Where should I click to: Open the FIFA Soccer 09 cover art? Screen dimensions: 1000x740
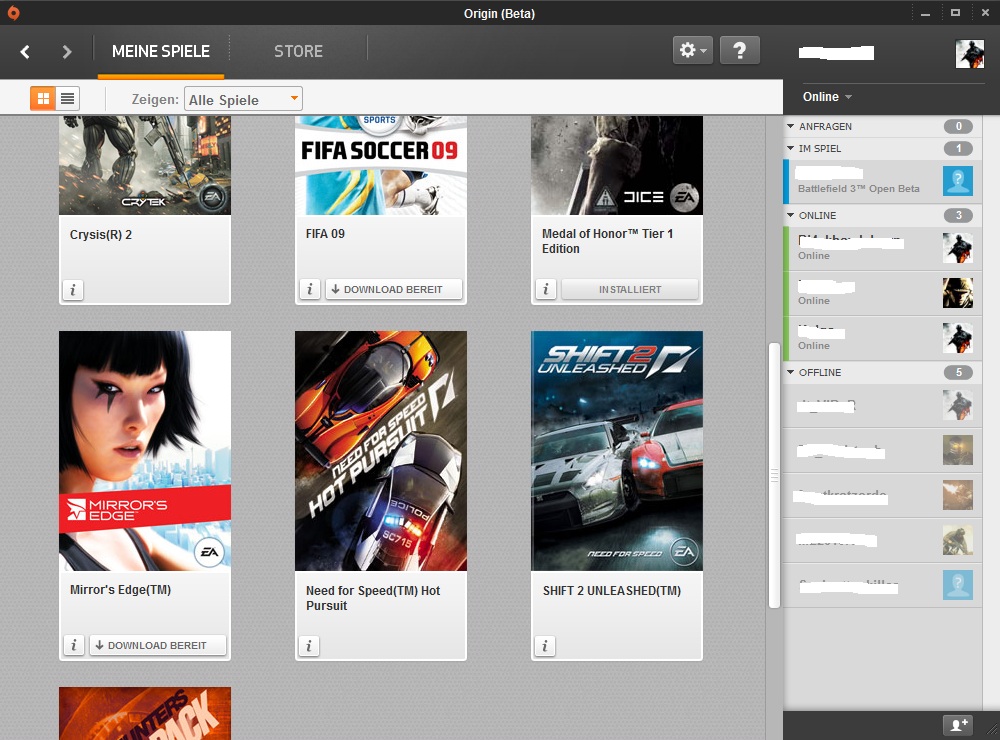pos(381,165)
